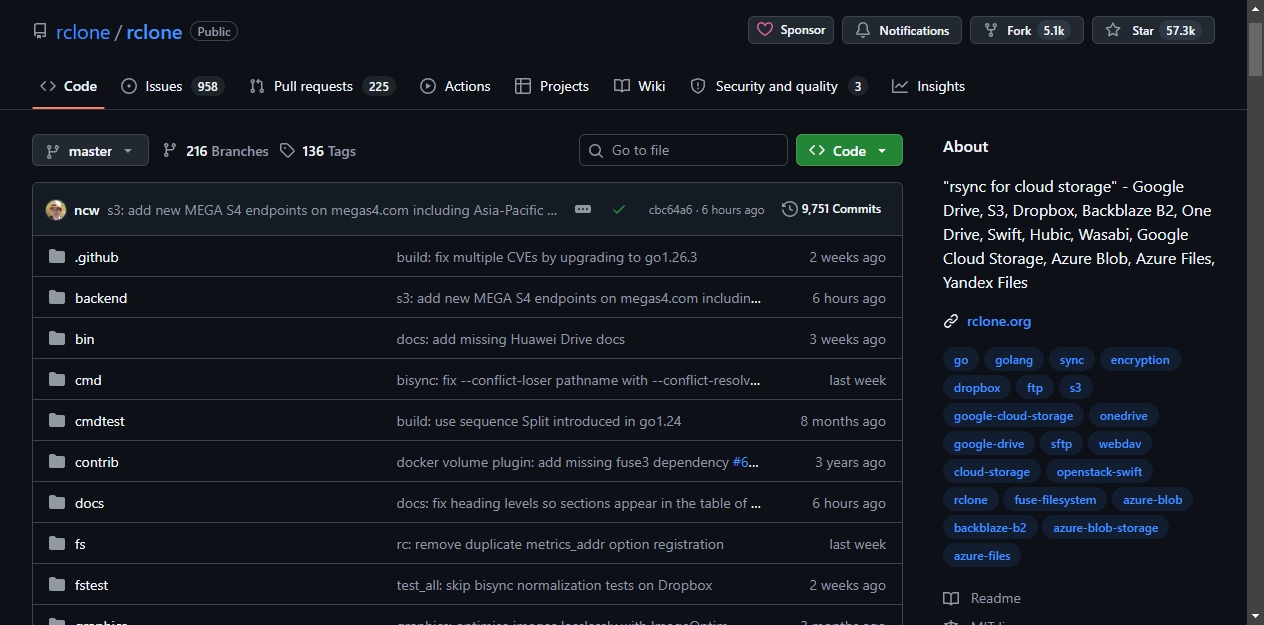The width and height of the screenshot is (1264, 625).
Task: Open the cmdtest folder name
Action: tap(100, 421)
